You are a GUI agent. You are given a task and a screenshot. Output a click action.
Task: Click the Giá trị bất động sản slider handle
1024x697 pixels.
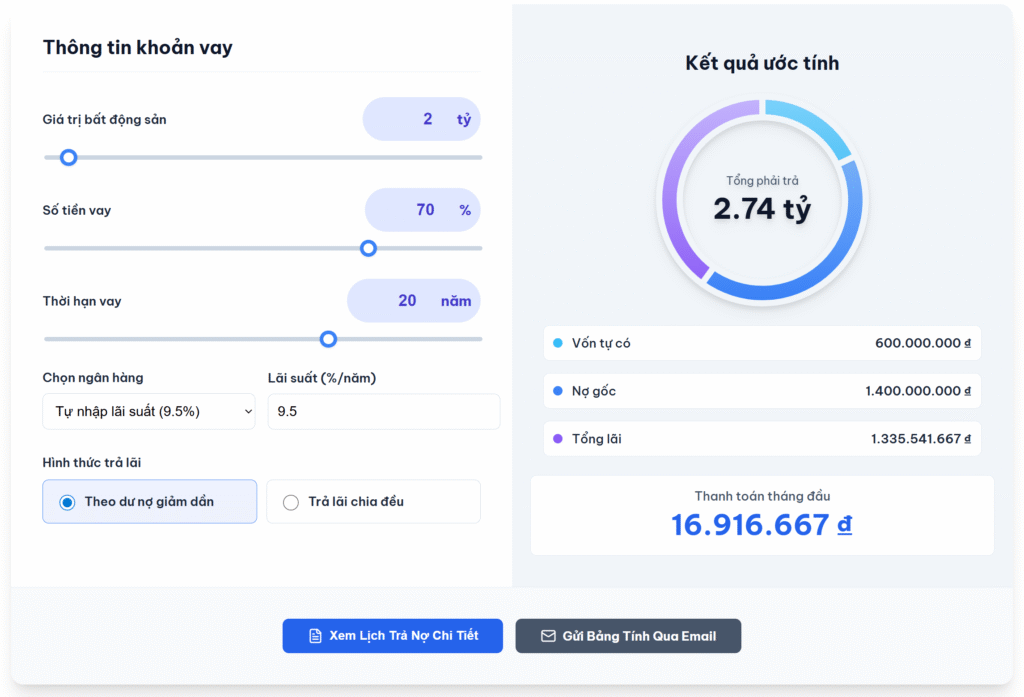coord(68,157)
